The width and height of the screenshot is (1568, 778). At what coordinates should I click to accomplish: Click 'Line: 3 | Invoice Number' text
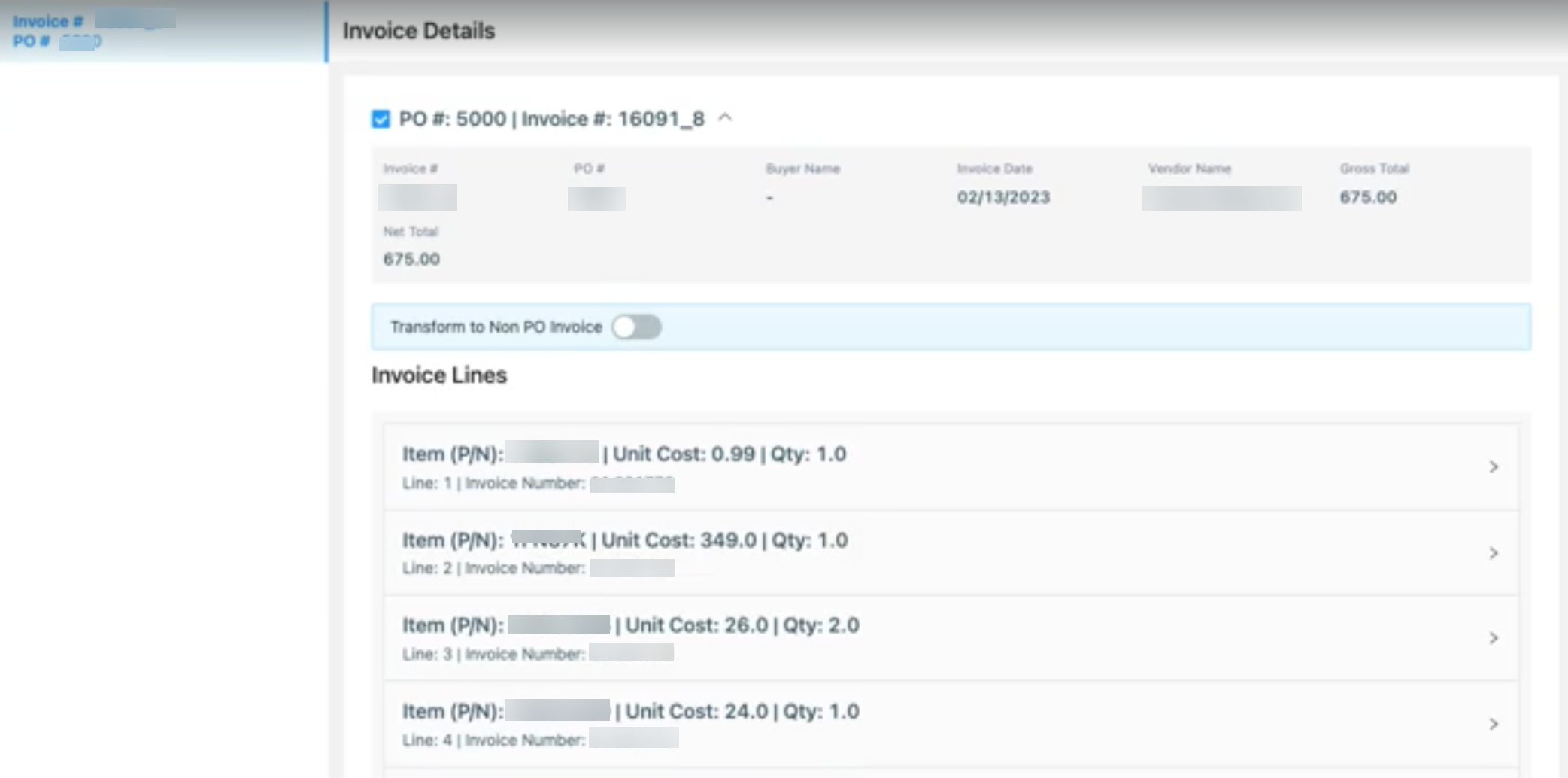coord(493,654)
